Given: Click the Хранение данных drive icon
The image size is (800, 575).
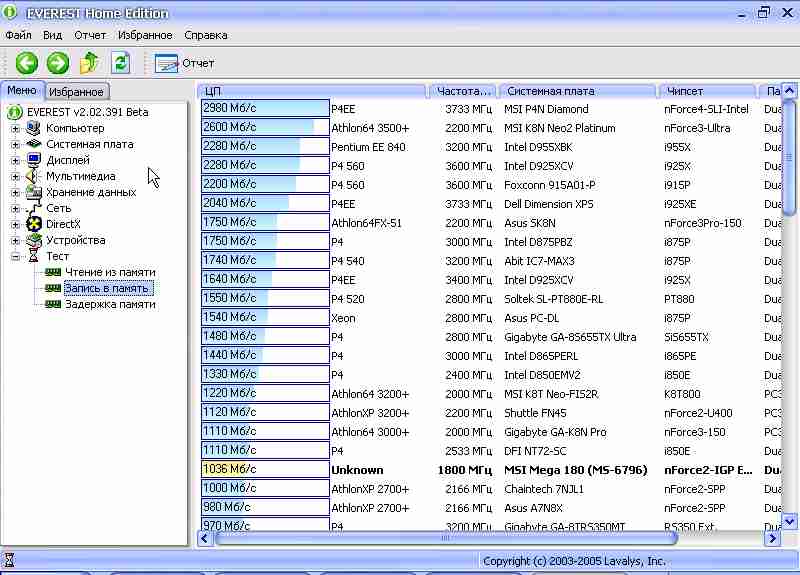Looking at the screenshot, I should [34, 192].
